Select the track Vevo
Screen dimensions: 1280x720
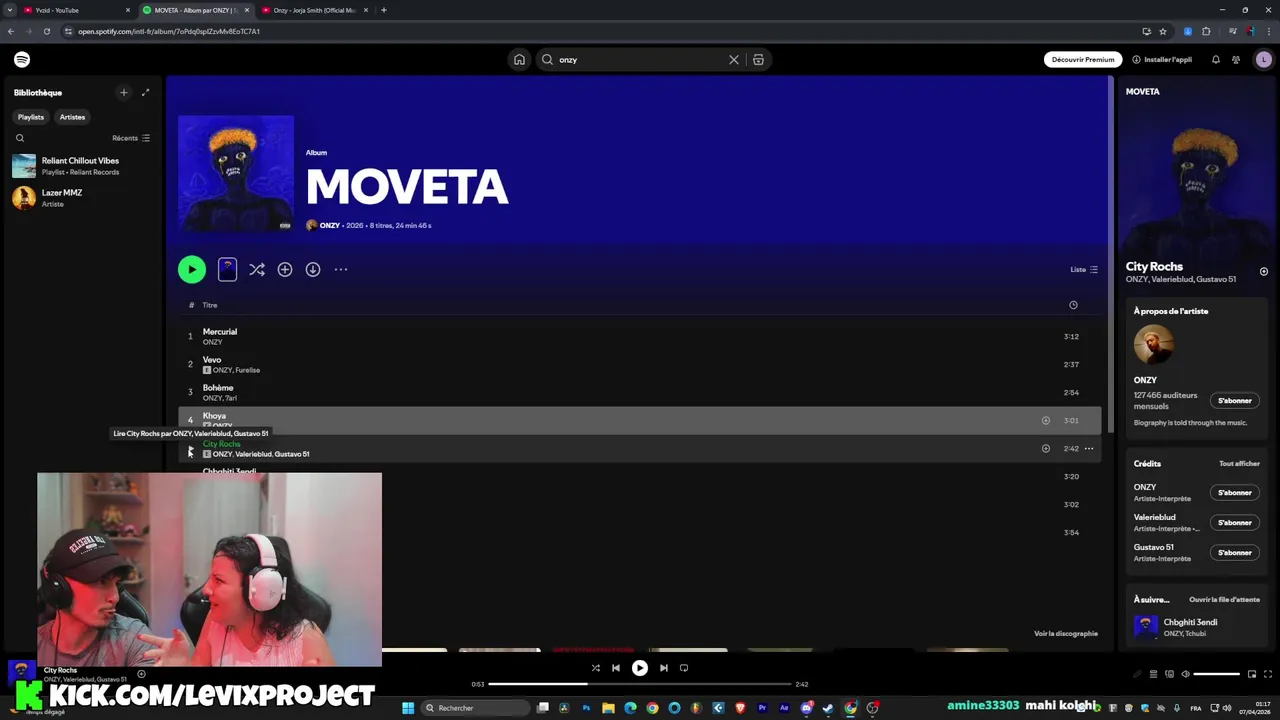point(640,365)
